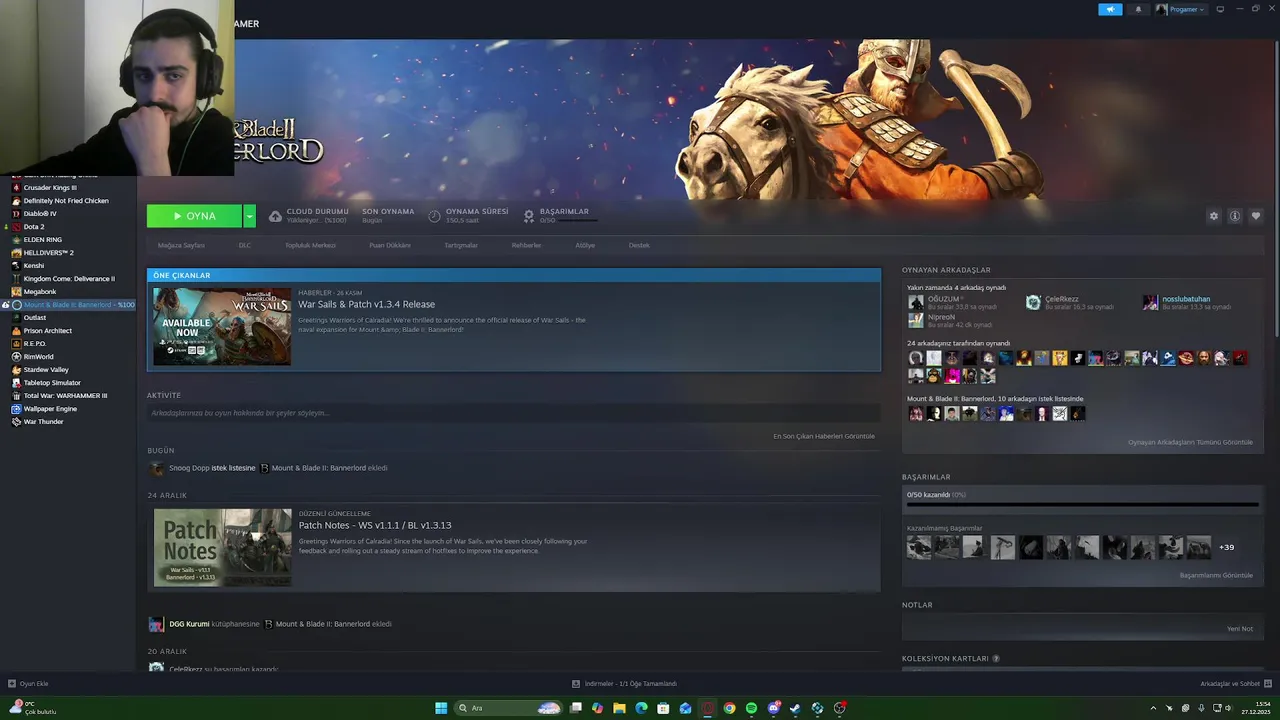This screenshot has width=1280, height=720.
Task: Open the Tartışmalar tab
Action: tap(461, 245)
